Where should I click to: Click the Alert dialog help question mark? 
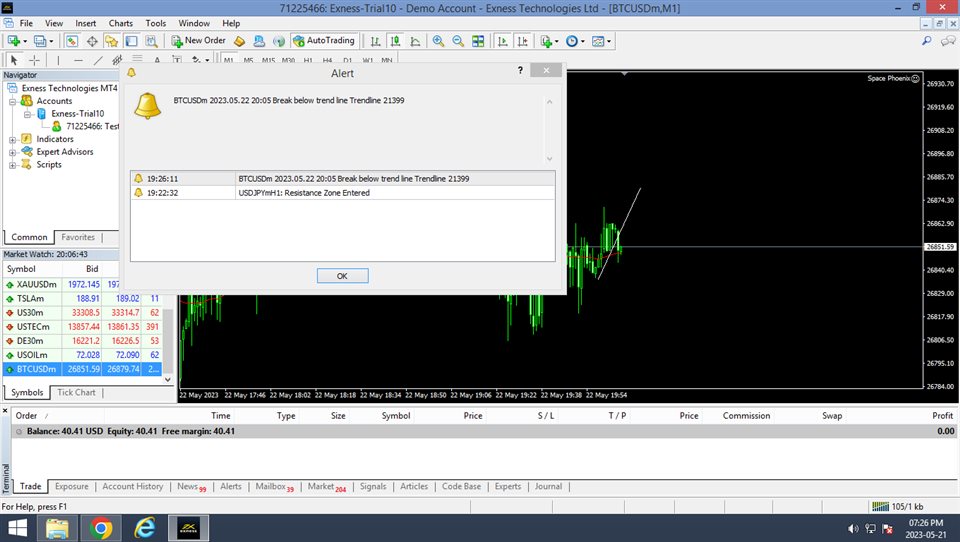point(520,70)
